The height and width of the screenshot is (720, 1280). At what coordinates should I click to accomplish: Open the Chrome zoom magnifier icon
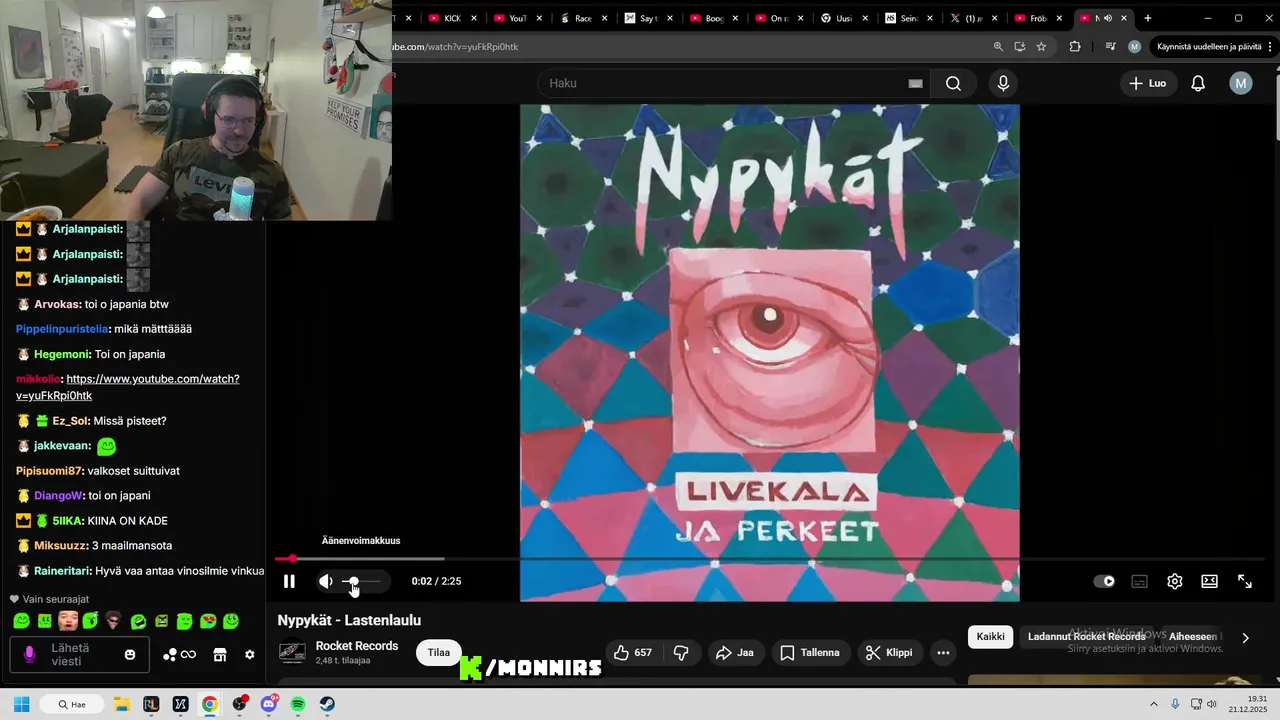pos(998,47)
